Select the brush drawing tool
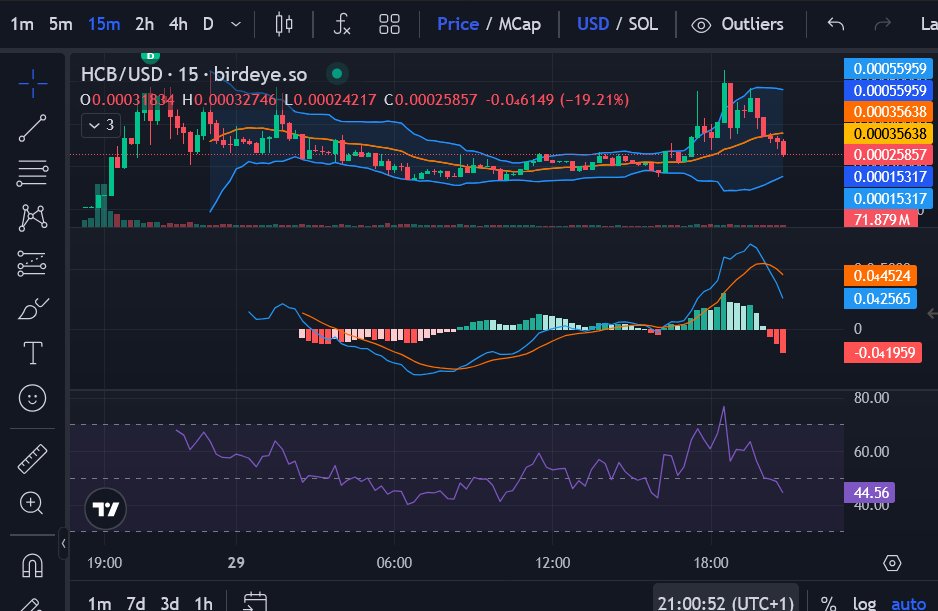This screenshot has width=938, height=611. pos(32,309)
